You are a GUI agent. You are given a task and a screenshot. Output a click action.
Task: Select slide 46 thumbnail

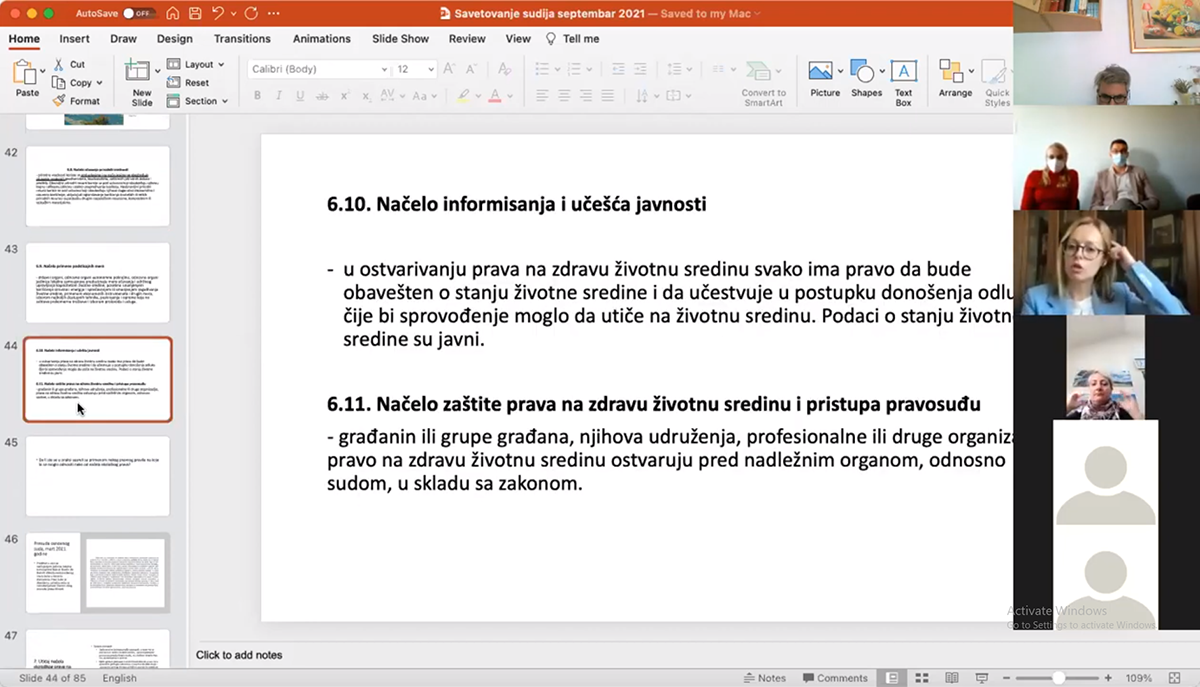point(98,573)
